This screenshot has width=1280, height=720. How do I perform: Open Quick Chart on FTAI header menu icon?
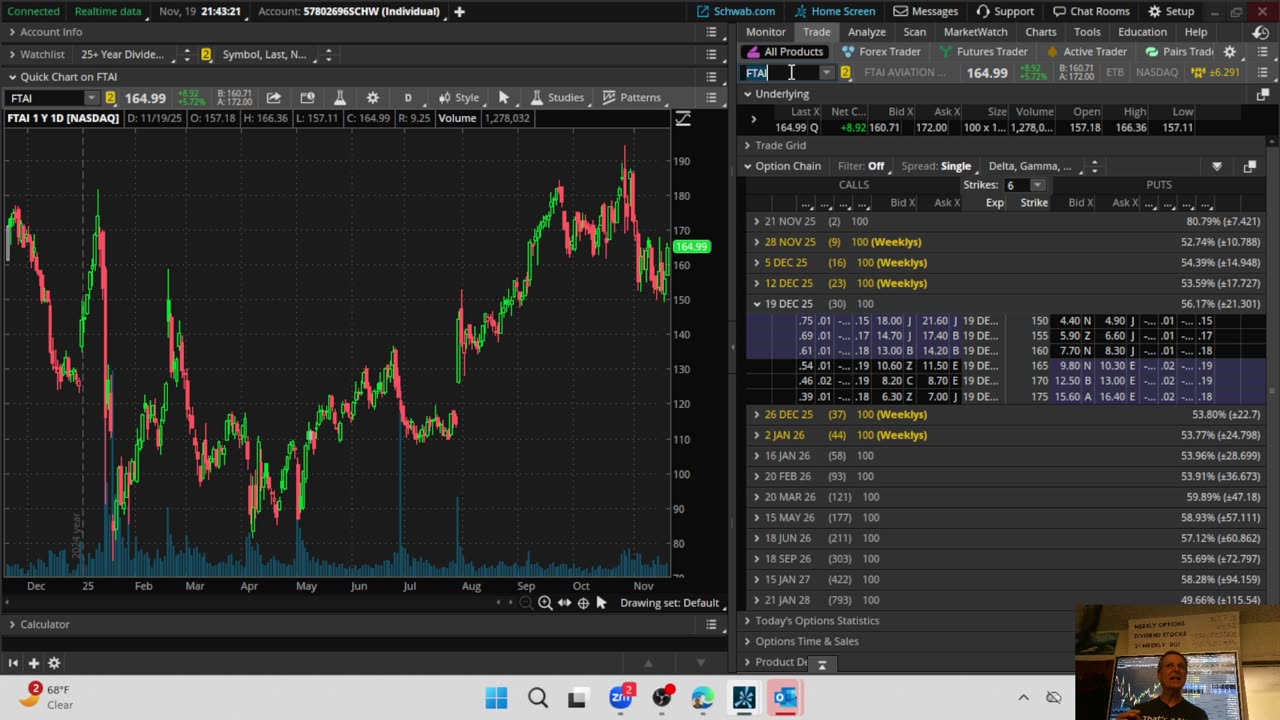coord(711,77)
